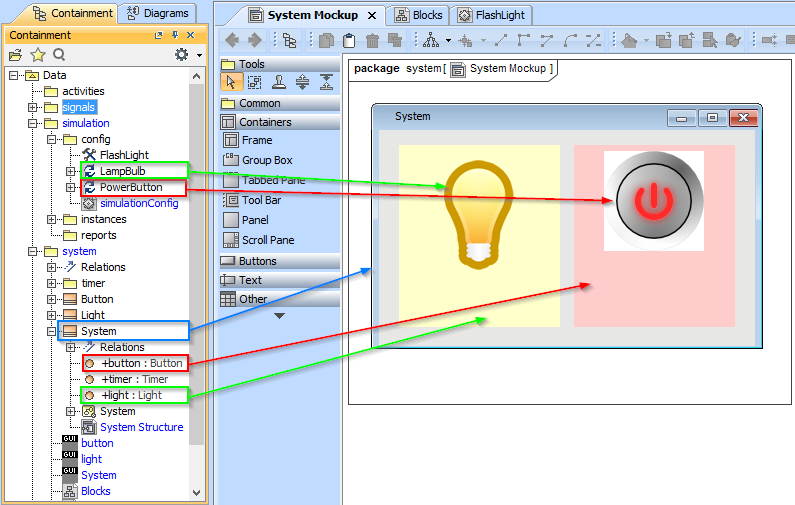
Task: Expand the Buttons palette group
Action: click(258, 261)
